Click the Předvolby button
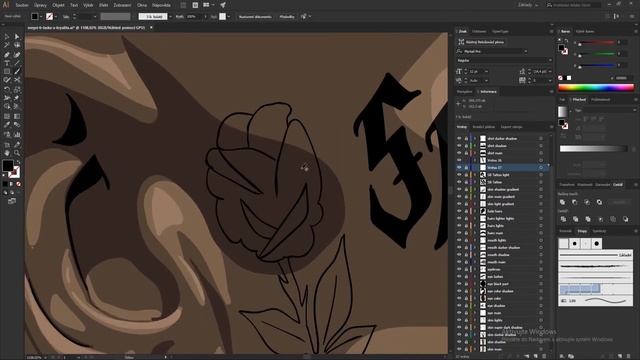Screen dimensions: 640x360 pyautogui.click(x=287, y=17)
